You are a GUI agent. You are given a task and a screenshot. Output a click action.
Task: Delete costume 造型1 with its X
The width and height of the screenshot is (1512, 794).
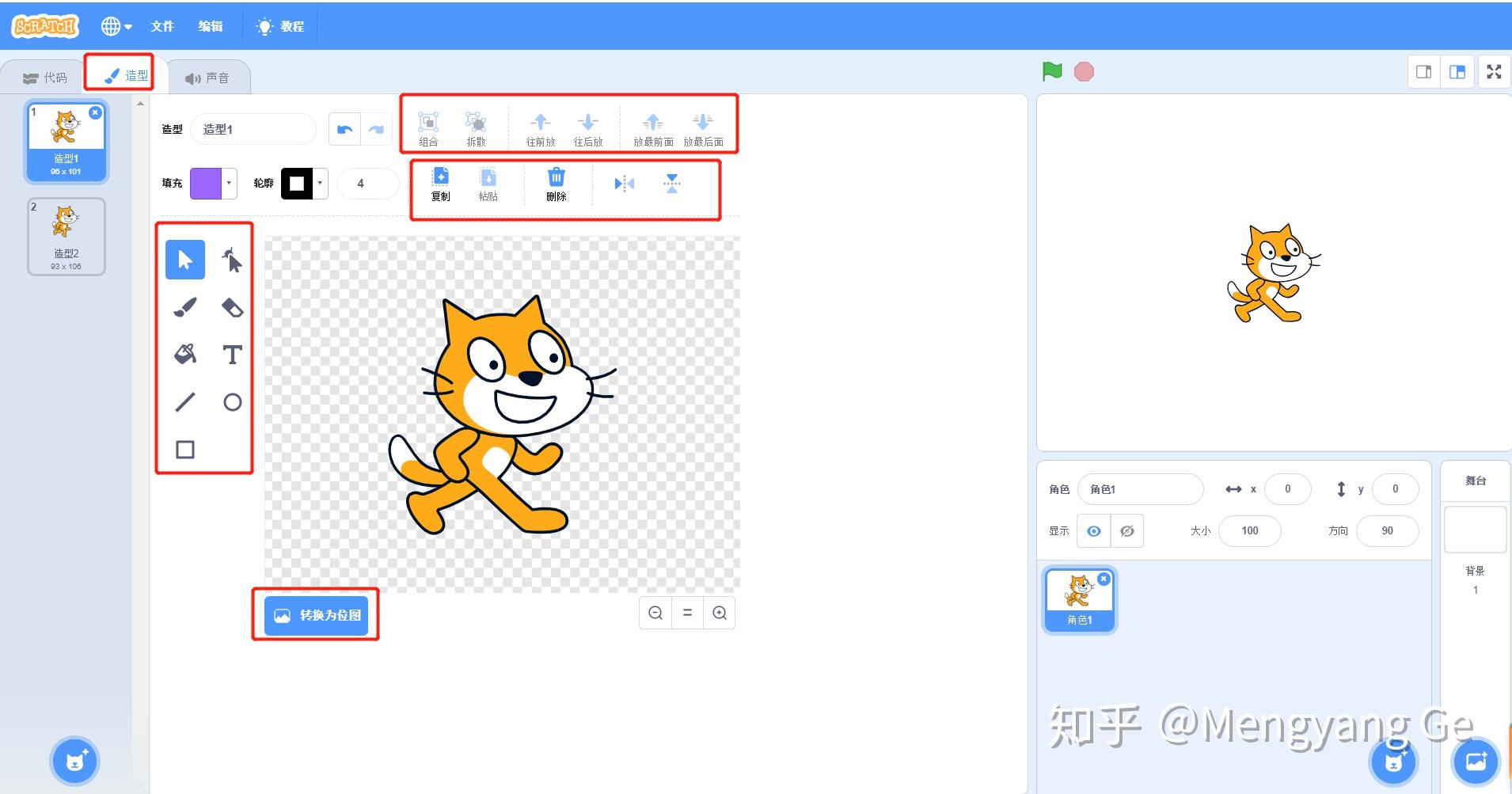[x=95, y=112]
